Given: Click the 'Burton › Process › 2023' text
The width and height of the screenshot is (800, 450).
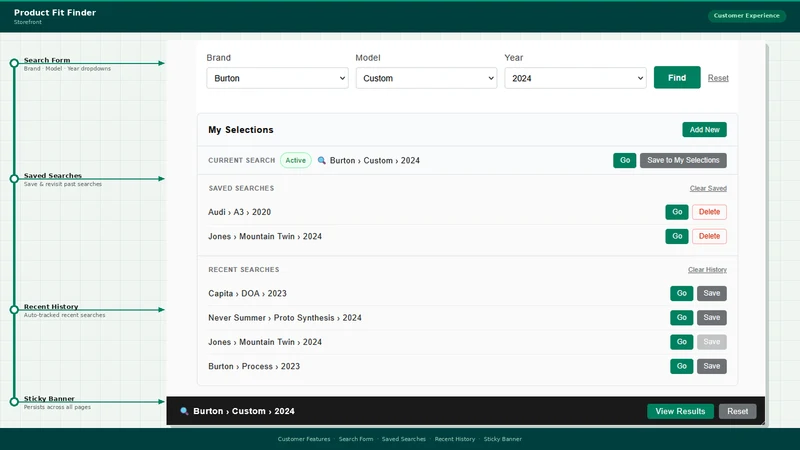Looking at the screenshot, I should pos(254,366).
